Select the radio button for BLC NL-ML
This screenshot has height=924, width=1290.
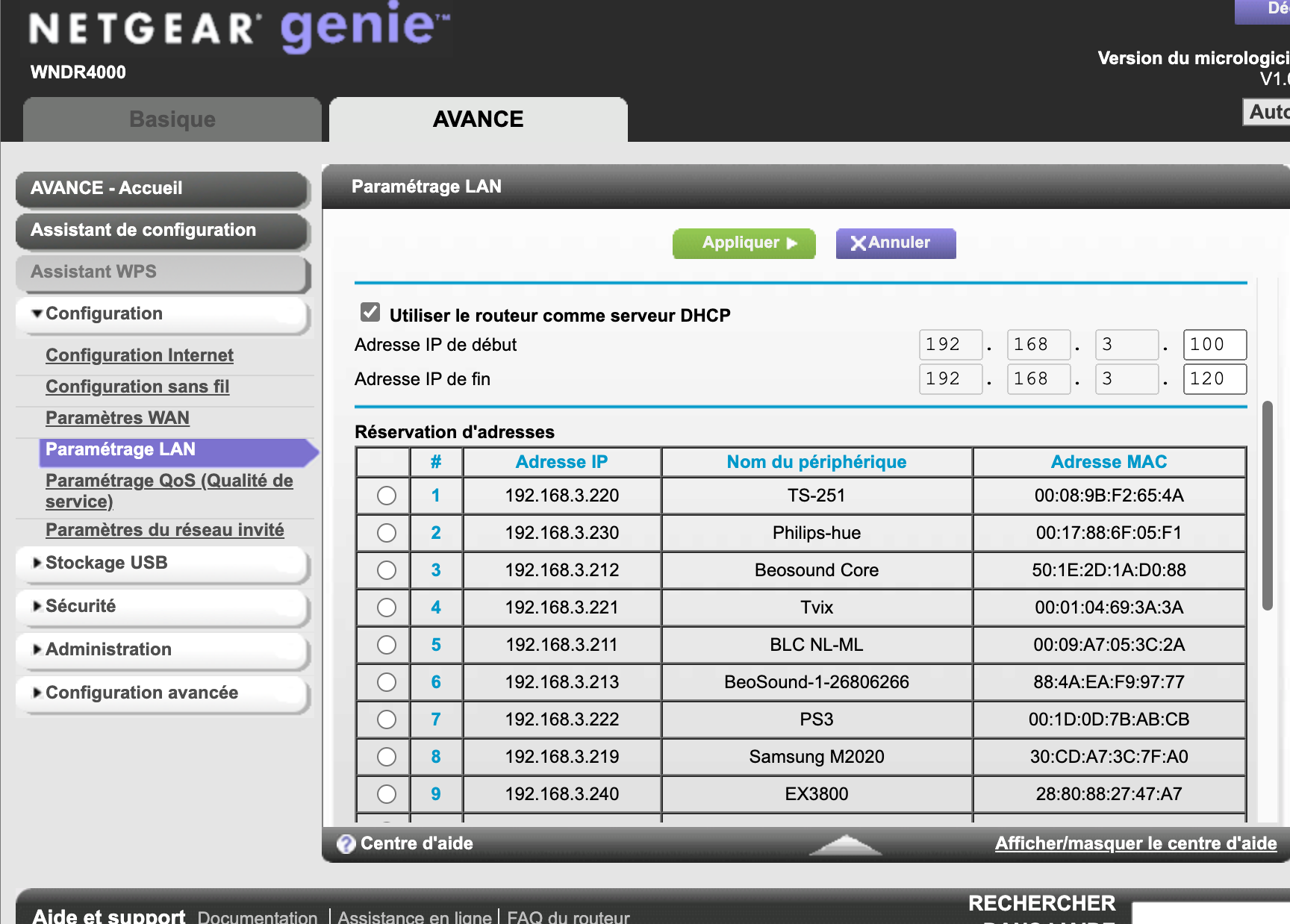coord(387,645)
